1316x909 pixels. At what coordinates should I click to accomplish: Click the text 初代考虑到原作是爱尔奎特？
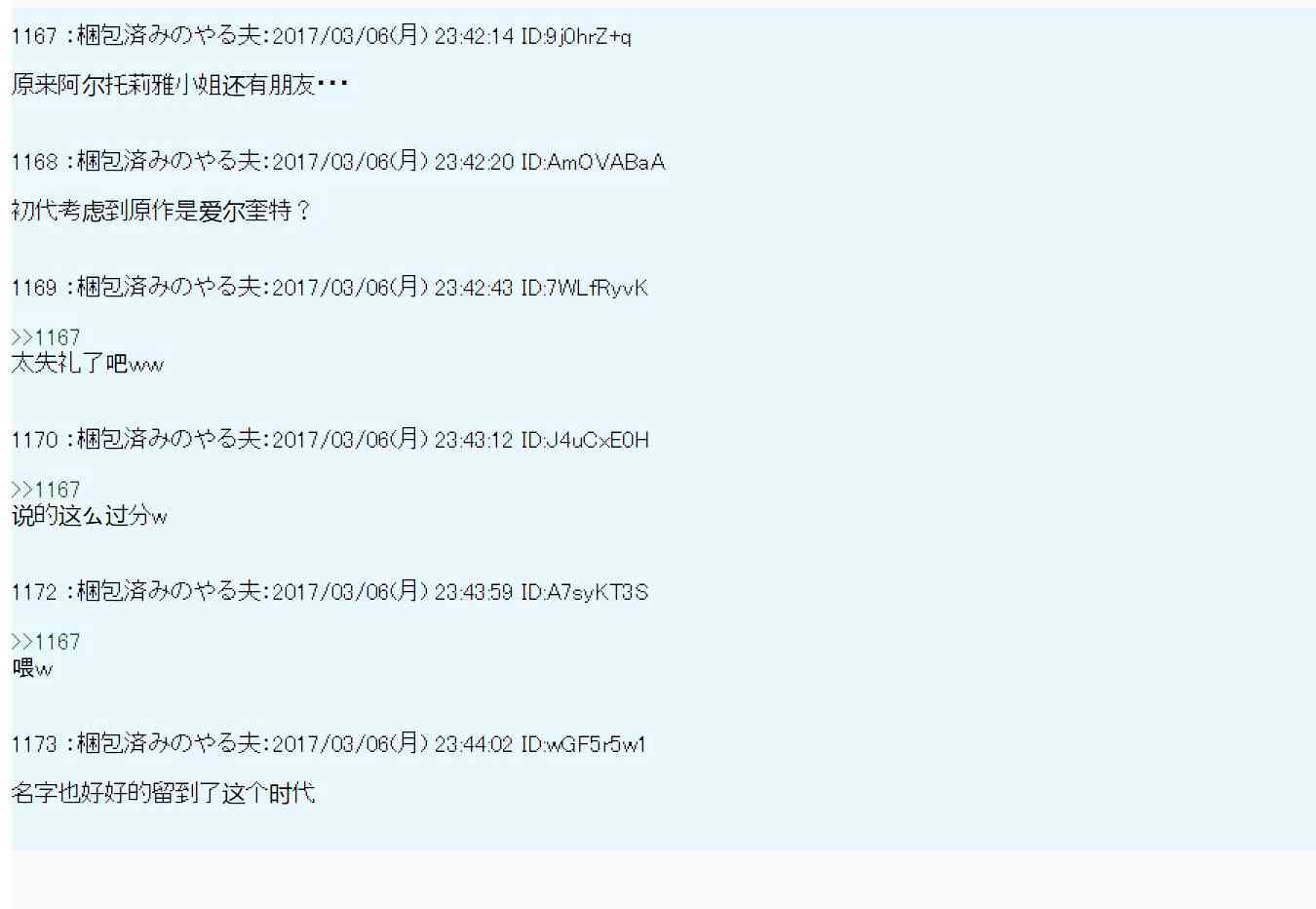coord(162,211)
